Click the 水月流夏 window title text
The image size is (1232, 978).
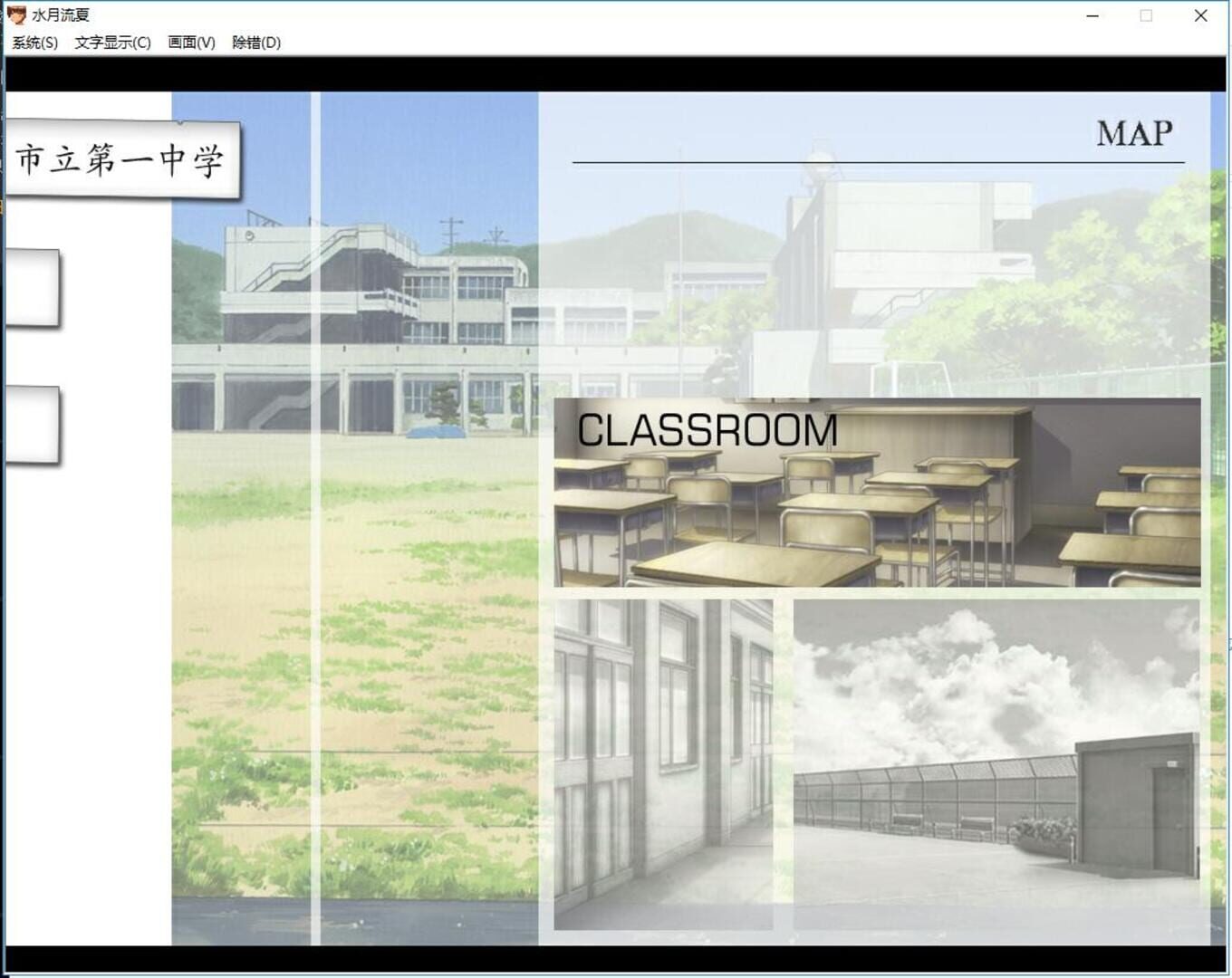coord(61,15)
